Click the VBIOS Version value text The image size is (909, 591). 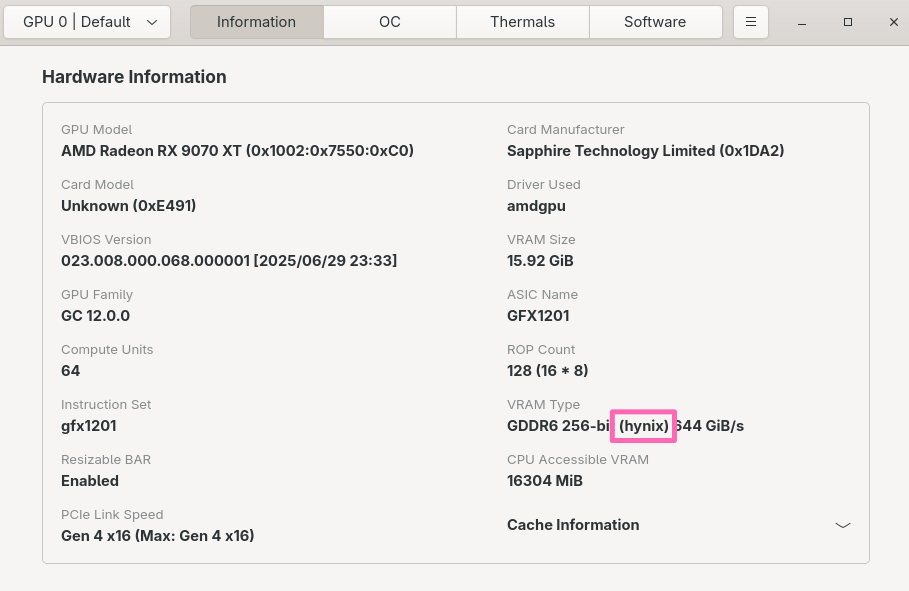coord(228,260)
